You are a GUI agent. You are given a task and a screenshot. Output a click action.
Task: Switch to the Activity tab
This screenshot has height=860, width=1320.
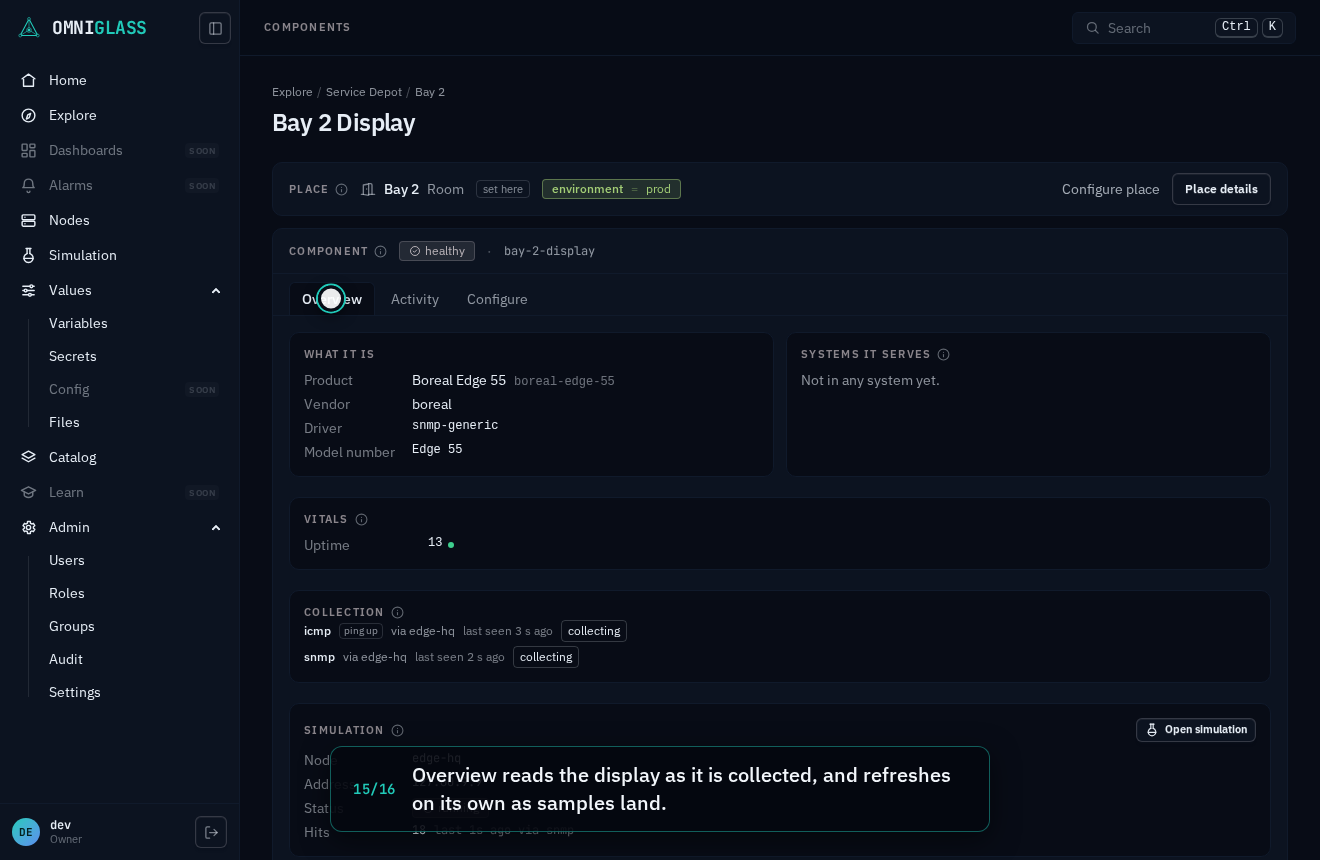tap(415, 299)
